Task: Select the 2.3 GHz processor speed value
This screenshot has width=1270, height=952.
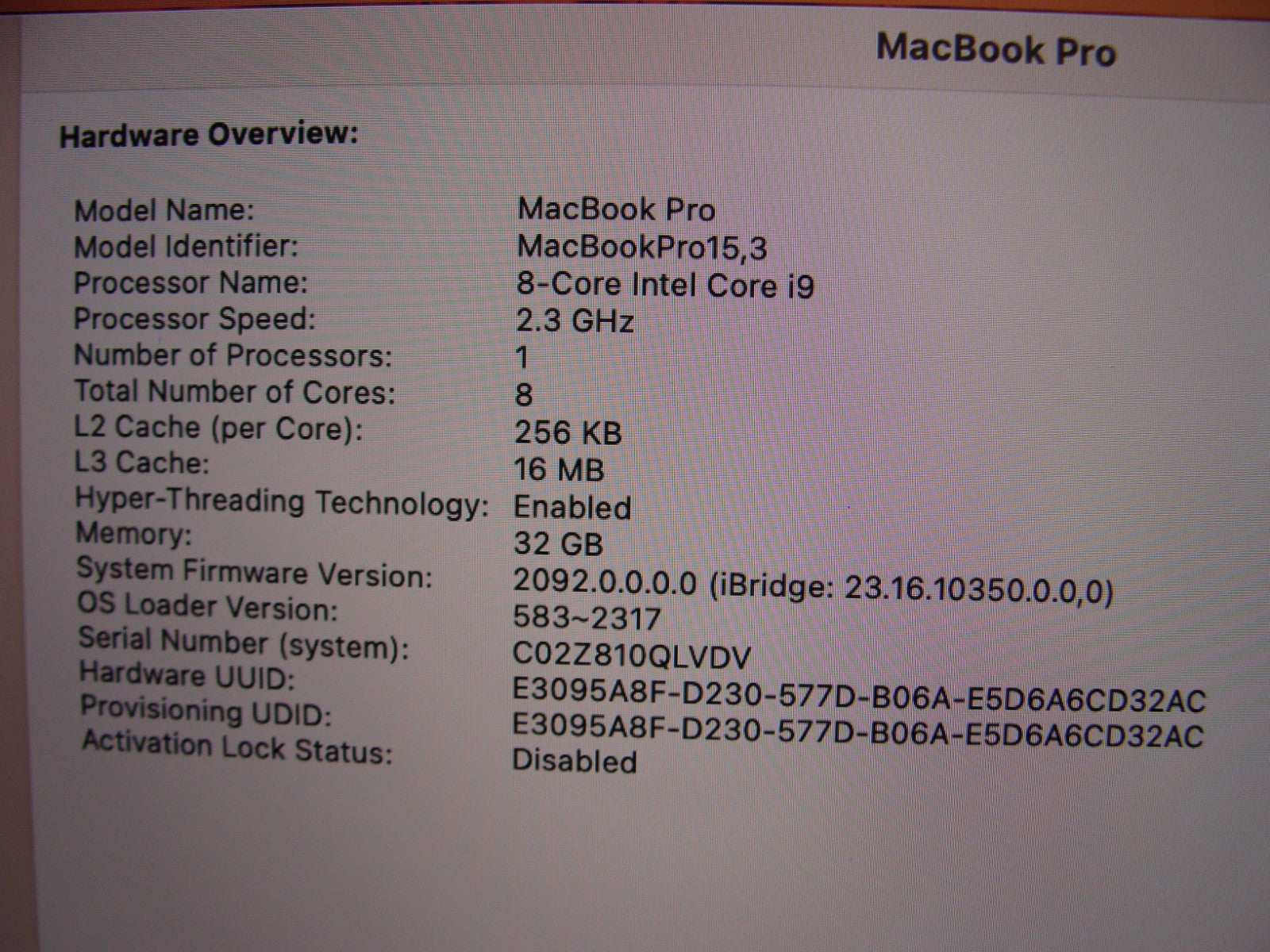Action: click(x=575, y=321)
